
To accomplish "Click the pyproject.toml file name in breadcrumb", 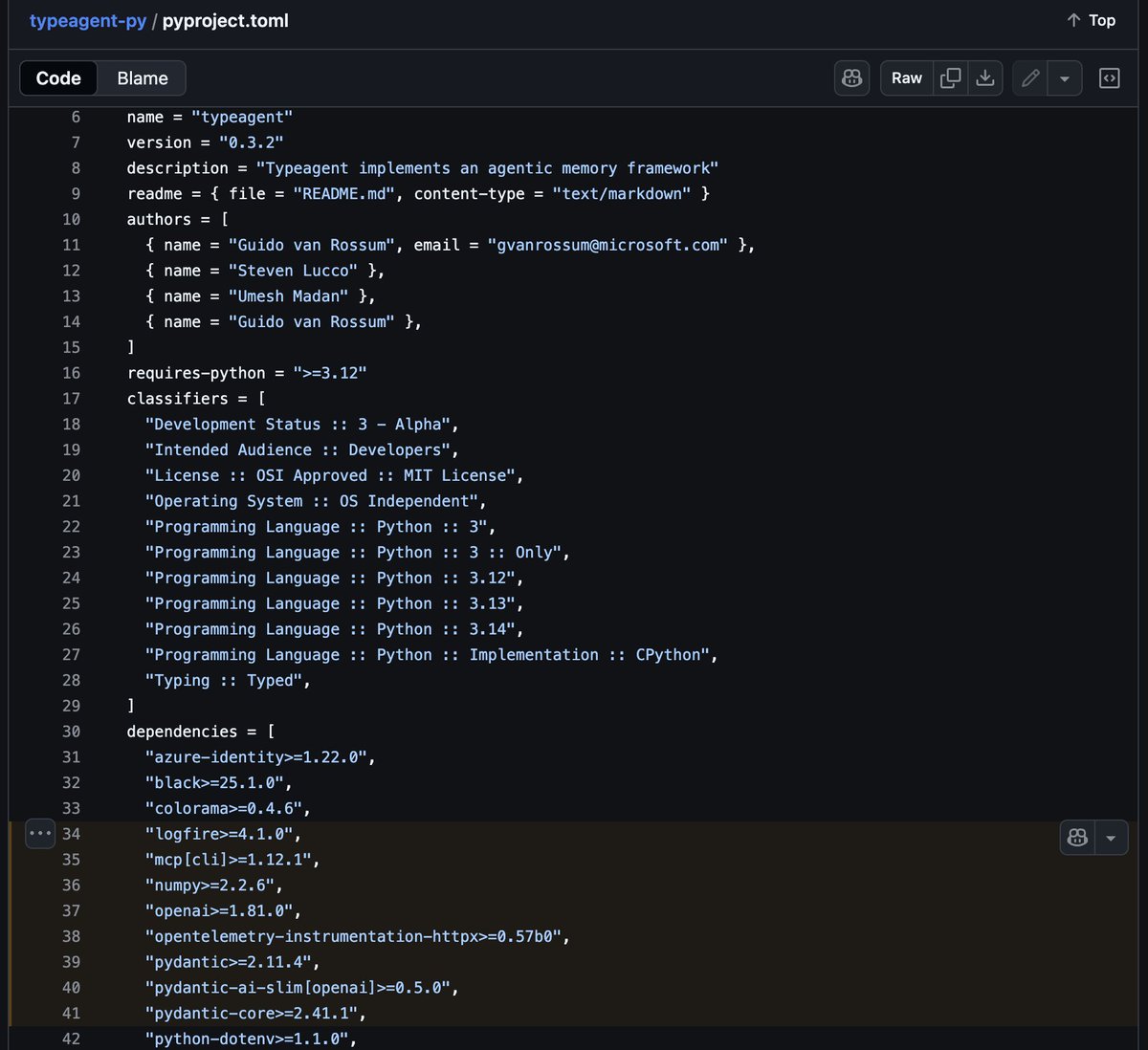I will 226,20.
